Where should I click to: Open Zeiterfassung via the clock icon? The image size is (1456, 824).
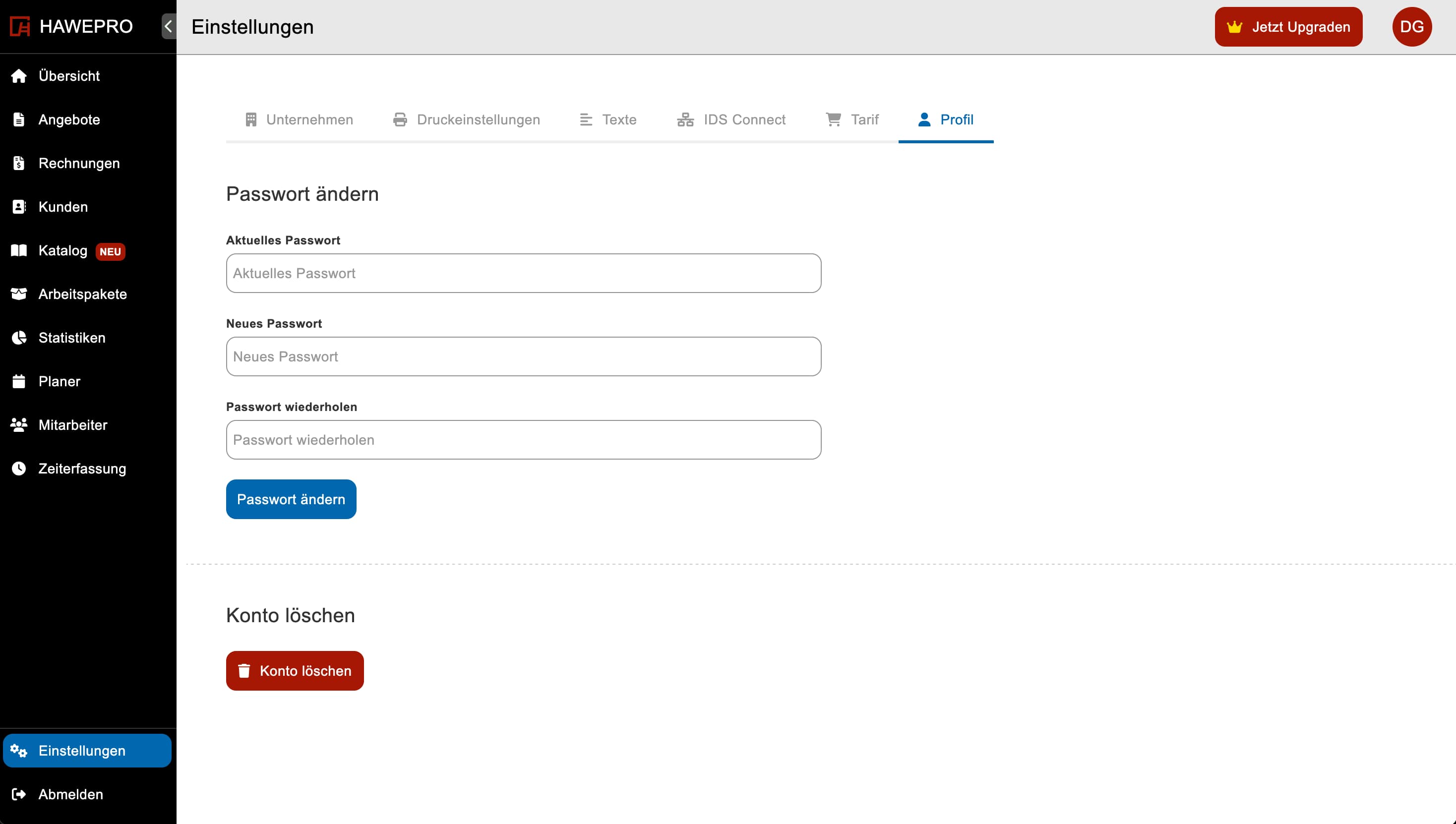19,469
